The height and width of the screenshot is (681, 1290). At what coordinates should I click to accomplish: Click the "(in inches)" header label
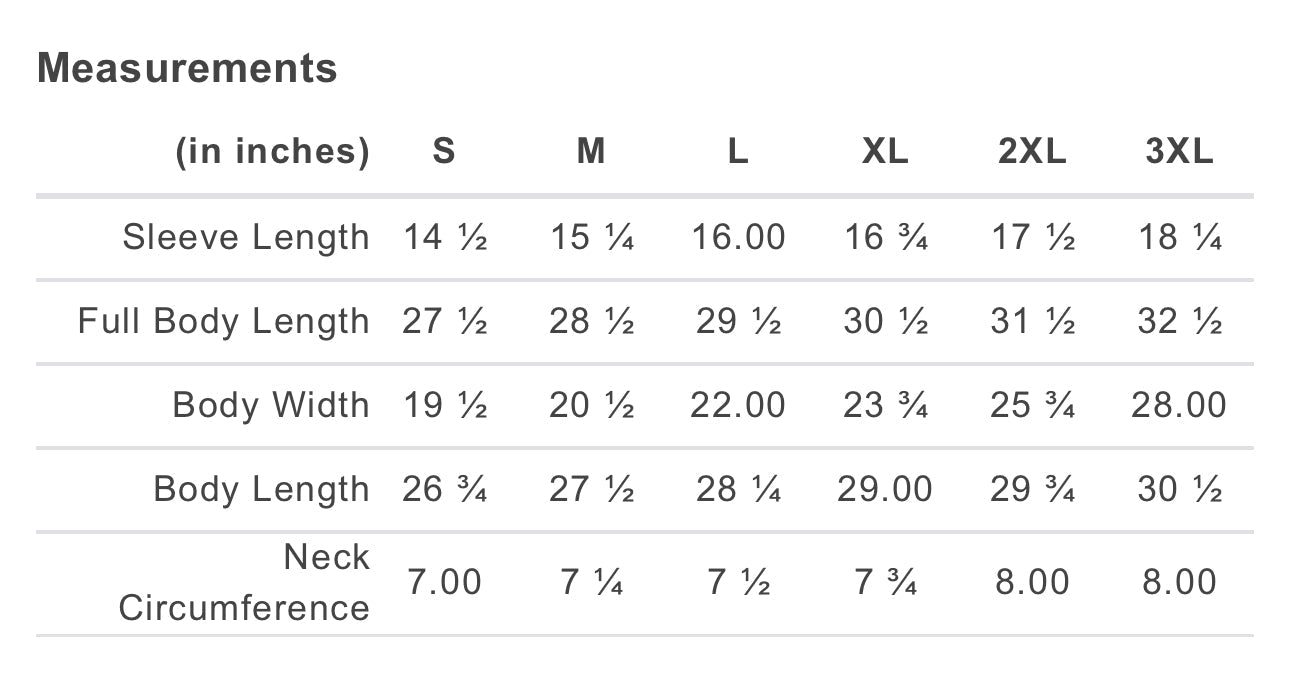272,151
